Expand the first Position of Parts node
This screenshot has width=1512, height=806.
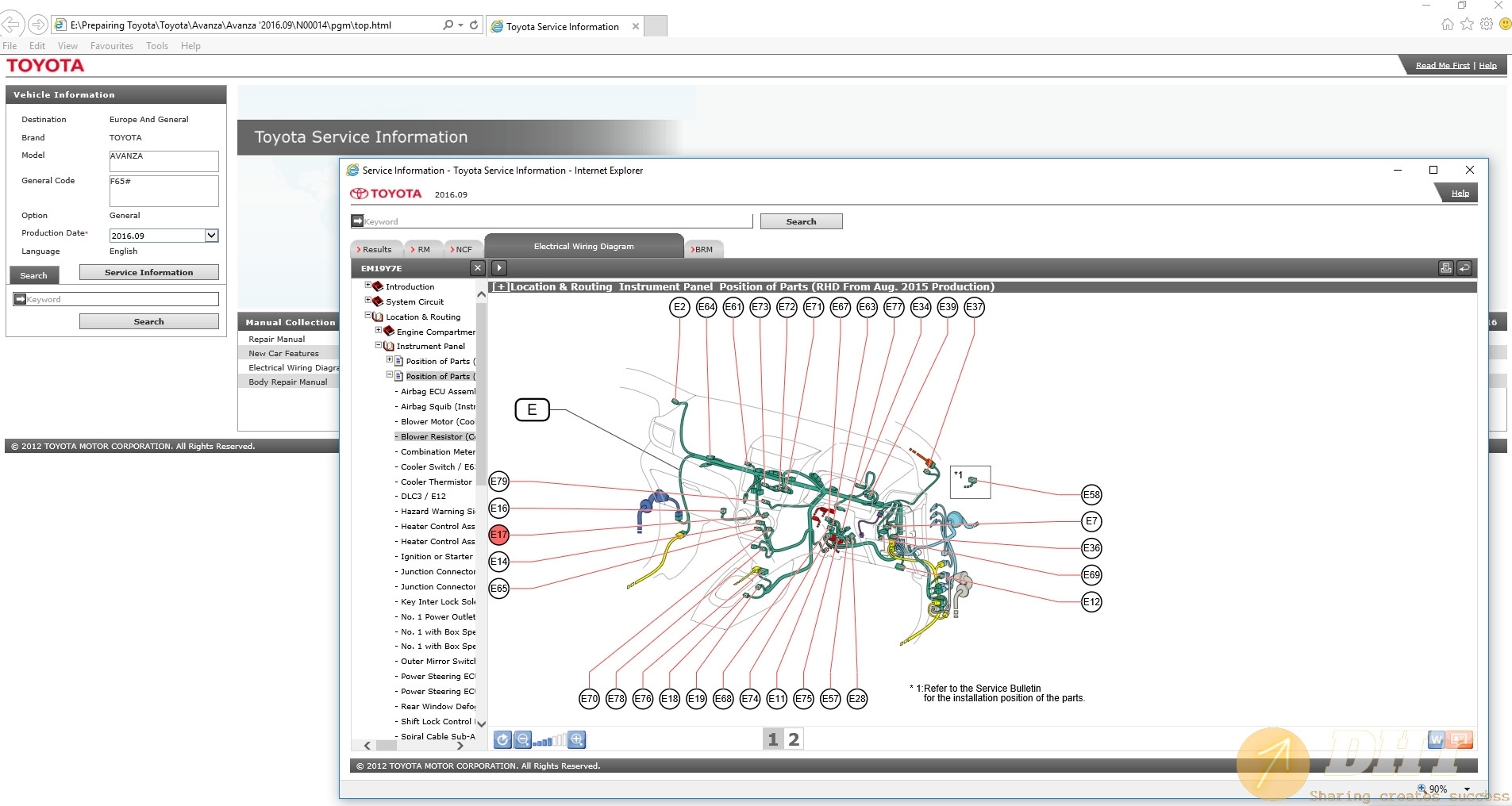tap(390, 359)
